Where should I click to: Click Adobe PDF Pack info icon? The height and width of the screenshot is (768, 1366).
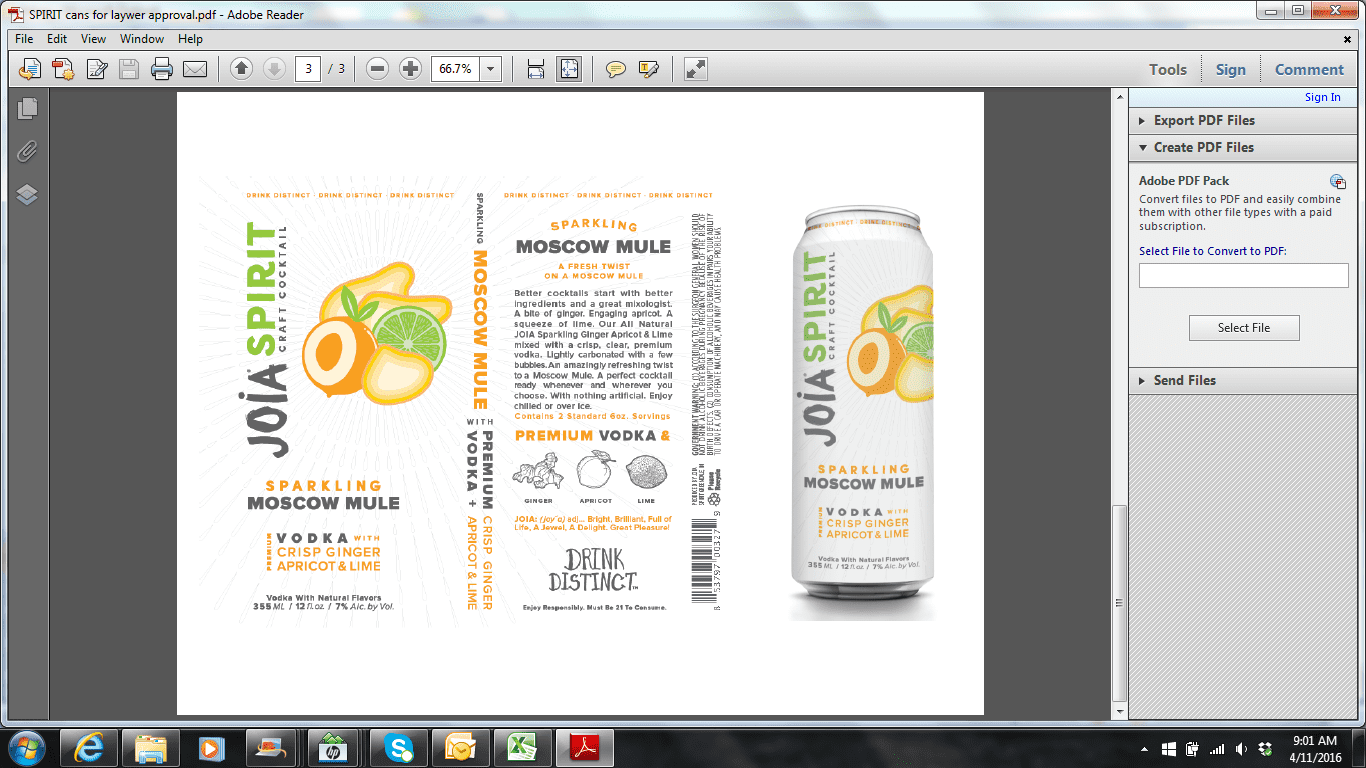1338,181
